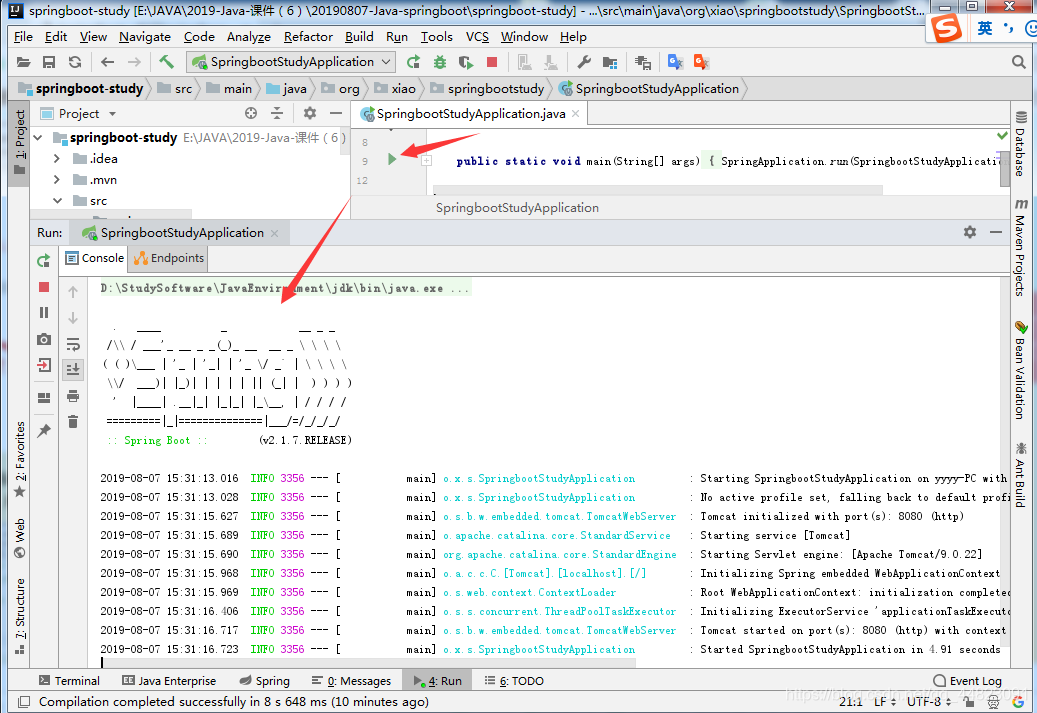Image resolution: width=1037 pixels, height=713 pixels.
Task: Pin the run tab with the pin icon
Action: tap(44, 431)
